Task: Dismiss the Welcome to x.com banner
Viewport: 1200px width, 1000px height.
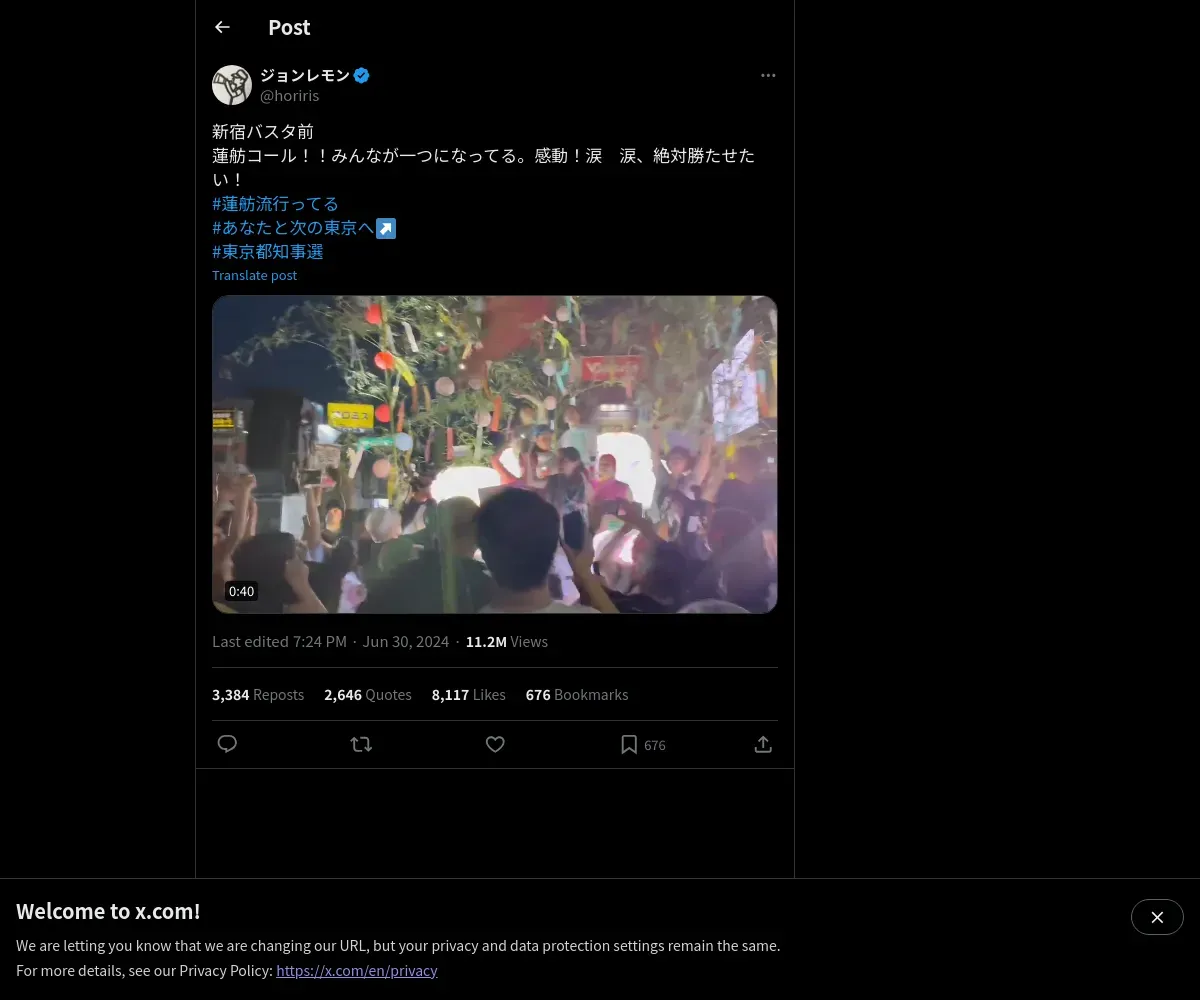Action: click(1157, 917)
